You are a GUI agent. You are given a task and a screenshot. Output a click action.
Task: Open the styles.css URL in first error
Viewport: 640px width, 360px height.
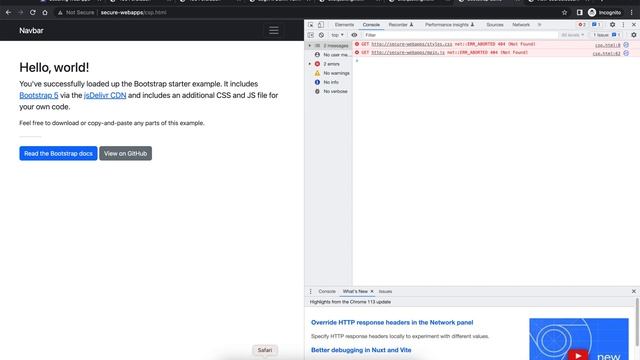(411, 44)
